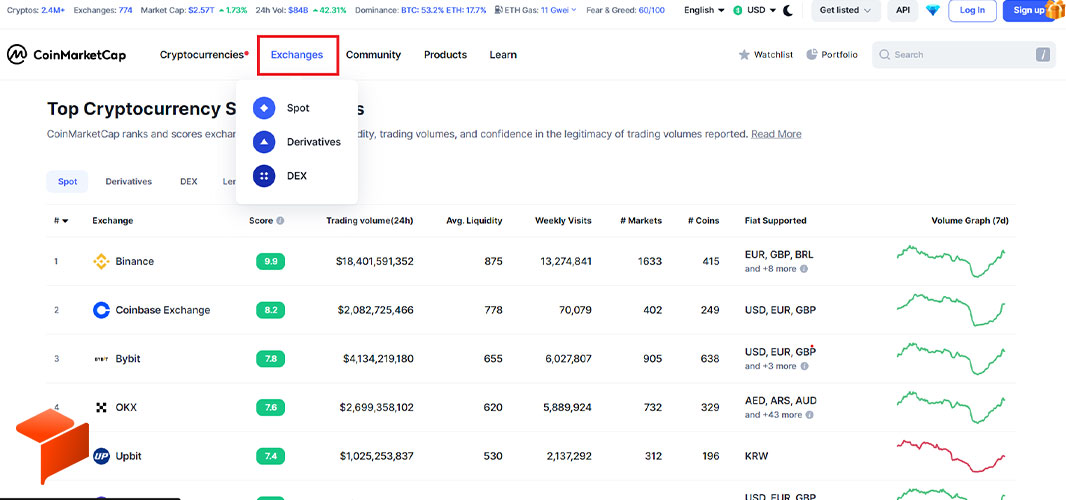The image size is (1066, 500).
Task: Click the Cryptos: 2.4M+ stat link
Action: 35,10
